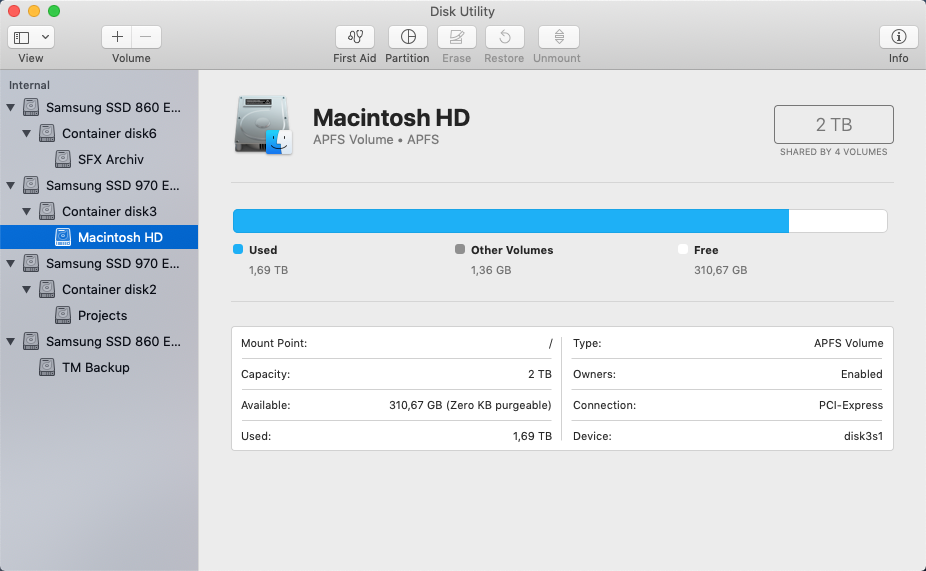Image resolution: width=926 pixels, height=571 pixels.
Task: Close the Disk Utility window
Action: [14, 11]
